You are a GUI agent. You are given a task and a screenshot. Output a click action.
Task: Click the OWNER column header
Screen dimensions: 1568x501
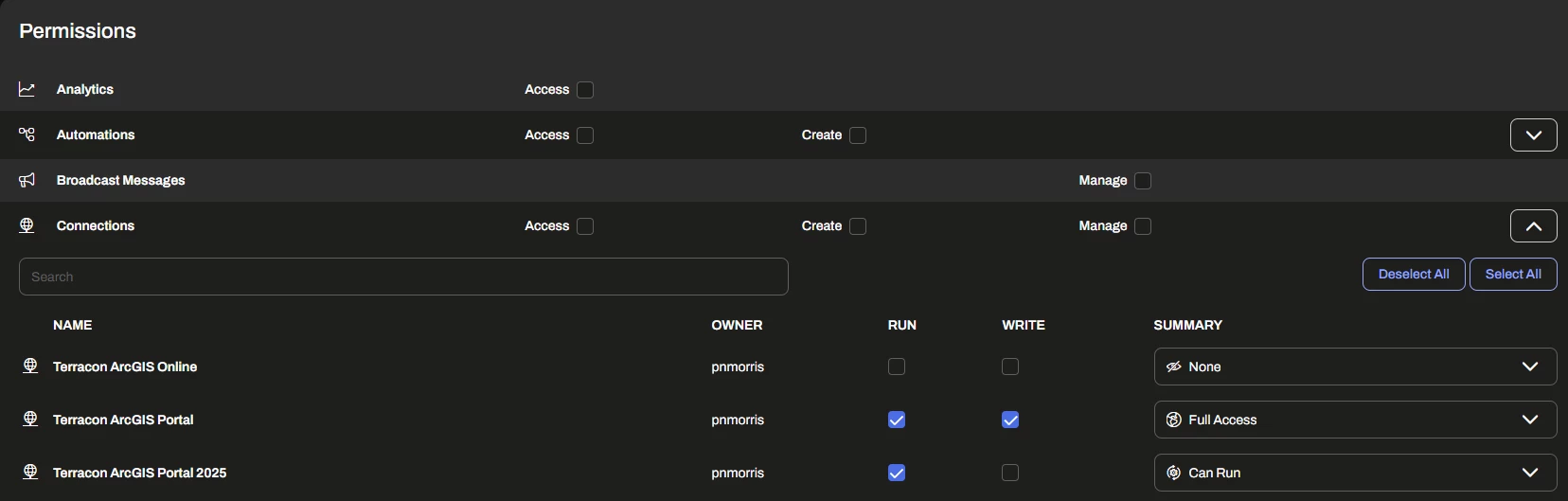point(737,325)
